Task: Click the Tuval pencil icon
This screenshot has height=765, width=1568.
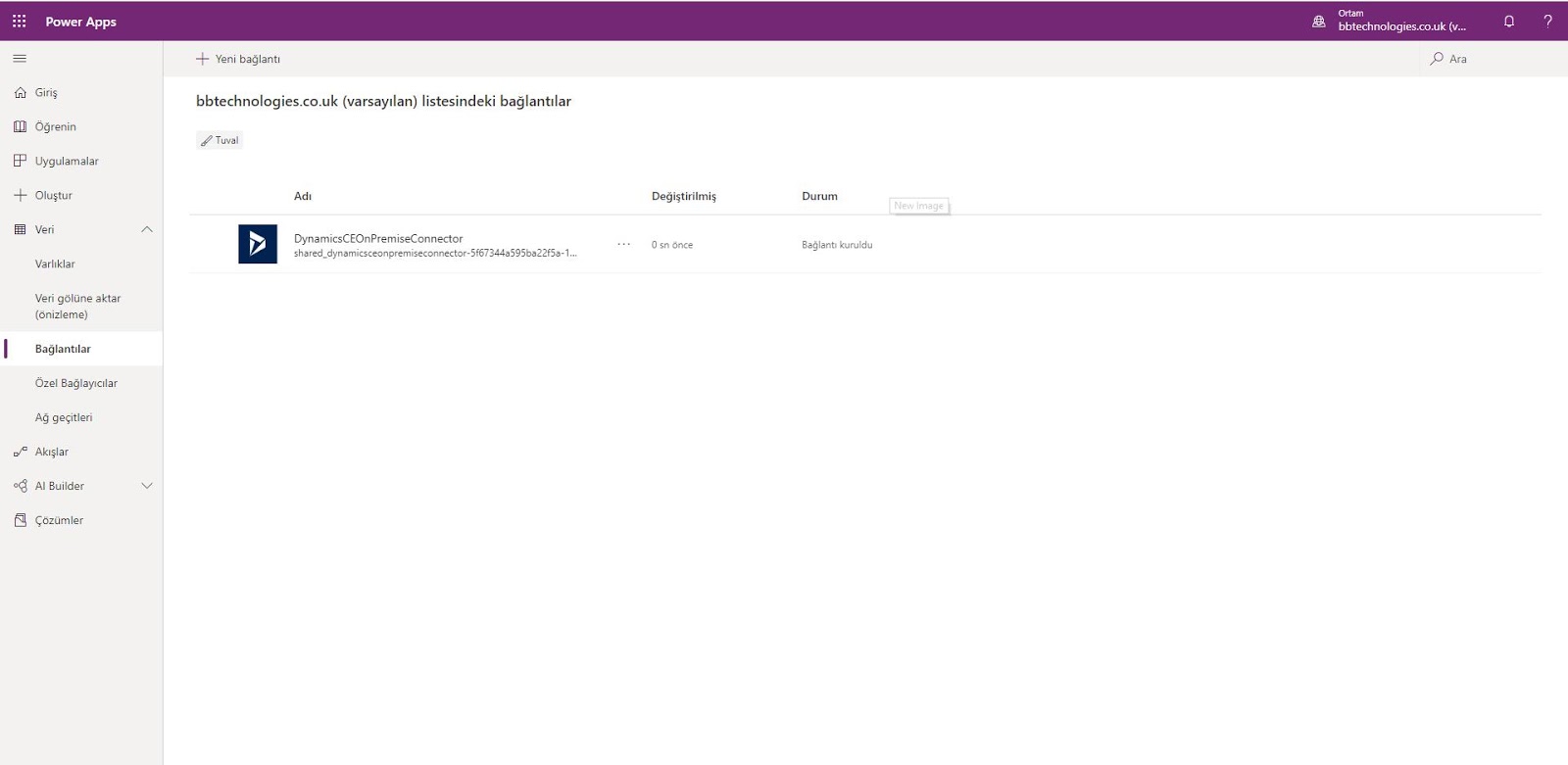Action: [x=207, y=140]
